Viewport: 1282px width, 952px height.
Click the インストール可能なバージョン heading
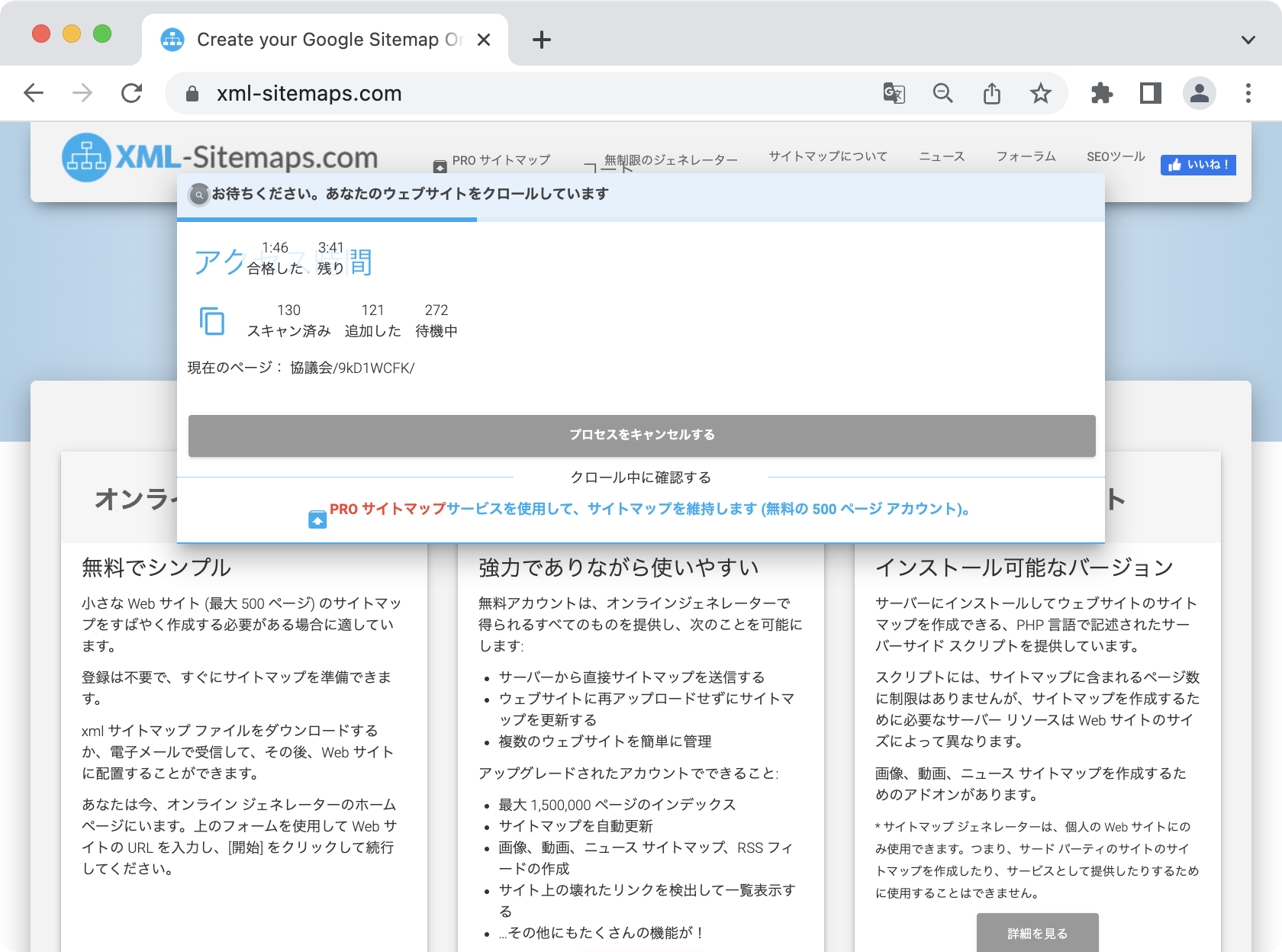click(1024, 568)
